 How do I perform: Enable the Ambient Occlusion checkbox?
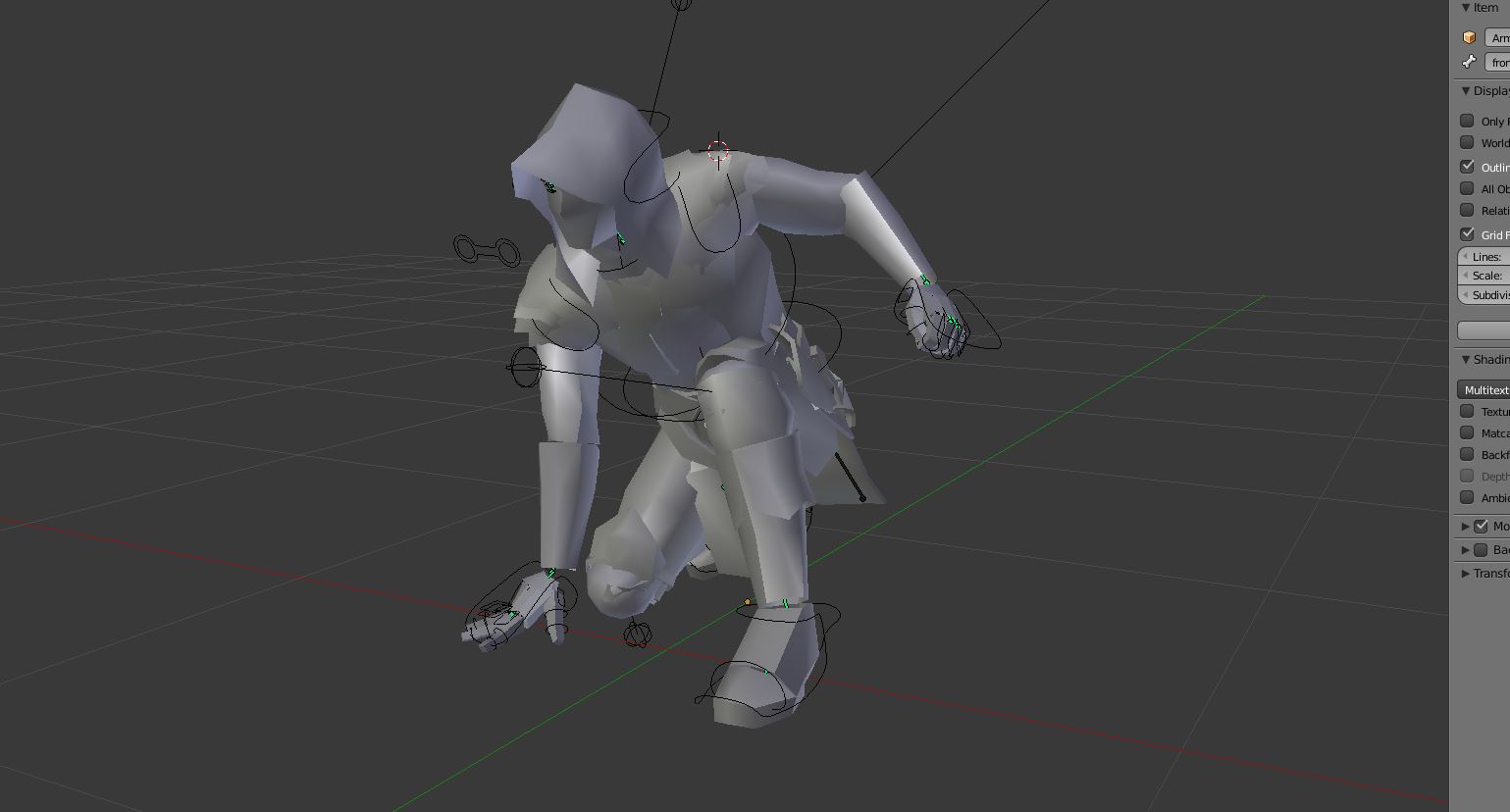coord(1467,497)
